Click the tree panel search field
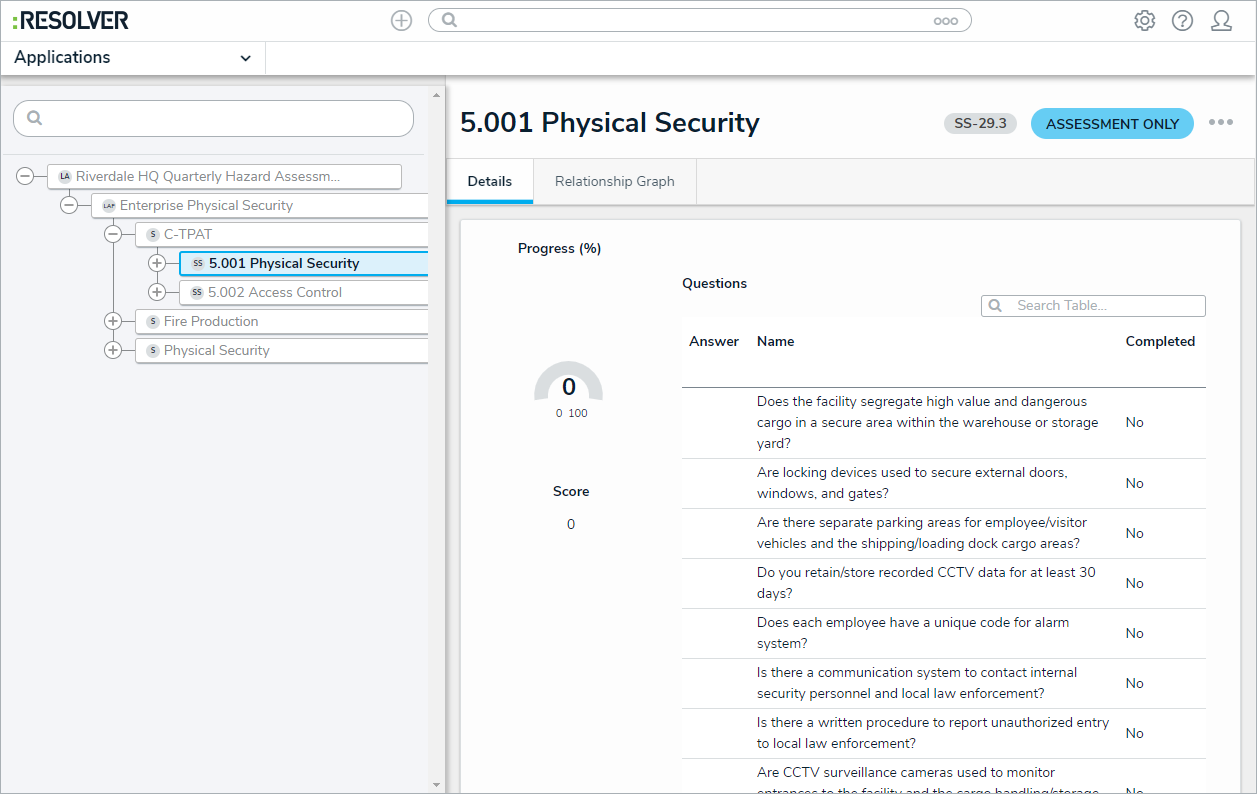This screenshot has height=794, width=1257. [213, 118]
